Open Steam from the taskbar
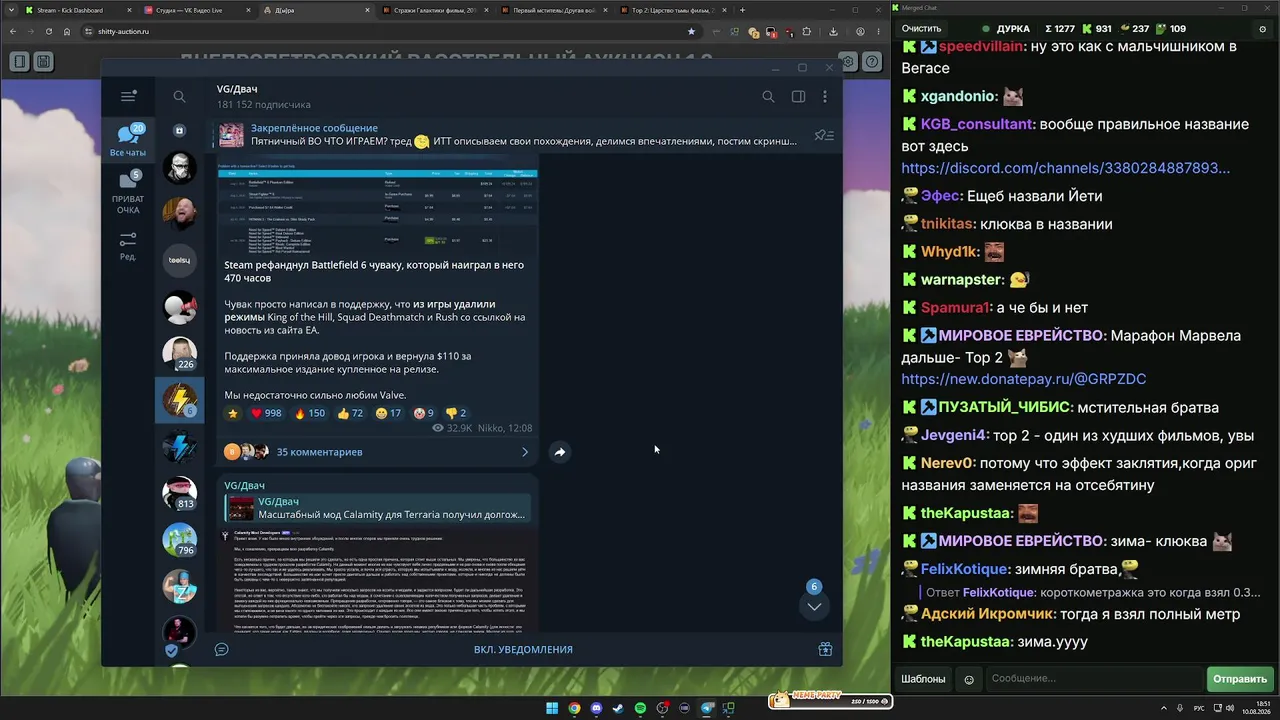This screenshot has height=720, width=1280. point(618,708)
